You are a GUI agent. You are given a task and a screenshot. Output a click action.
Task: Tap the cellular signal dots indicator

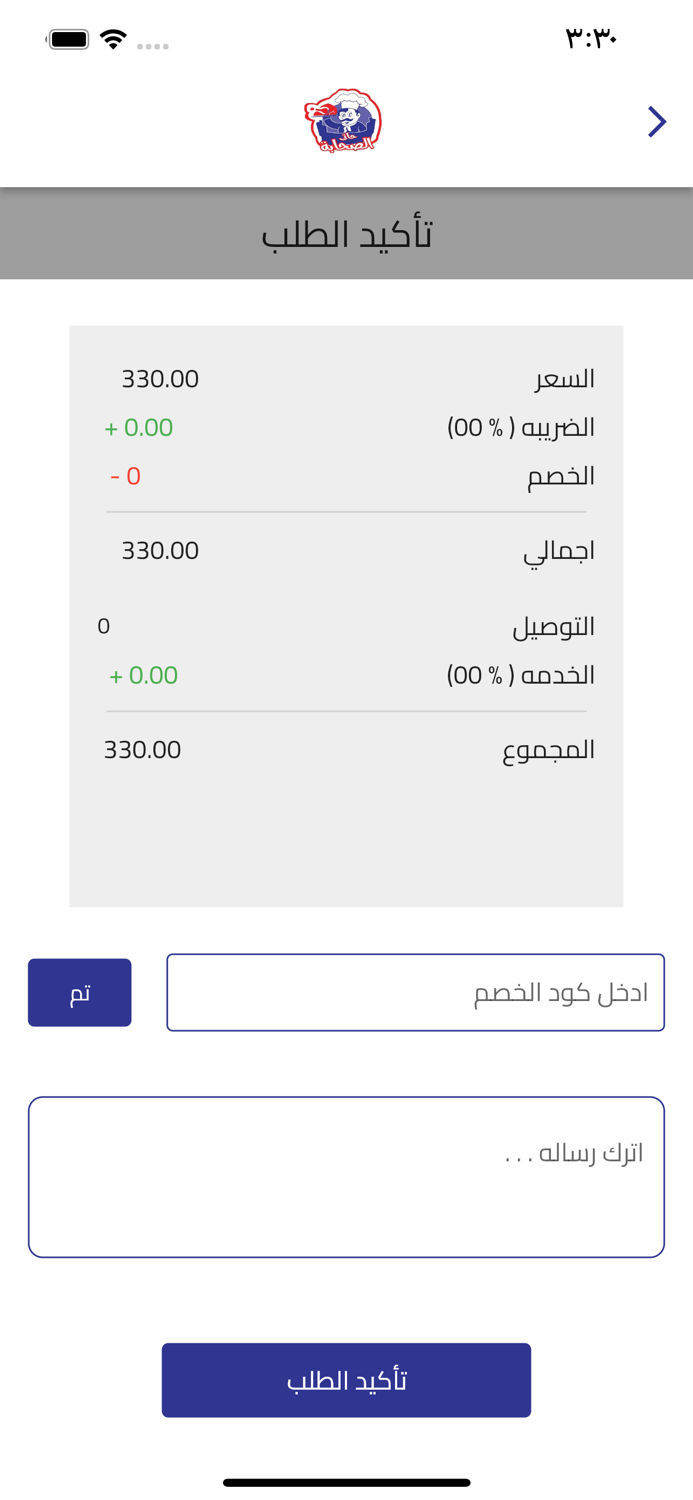click(154, 44)
